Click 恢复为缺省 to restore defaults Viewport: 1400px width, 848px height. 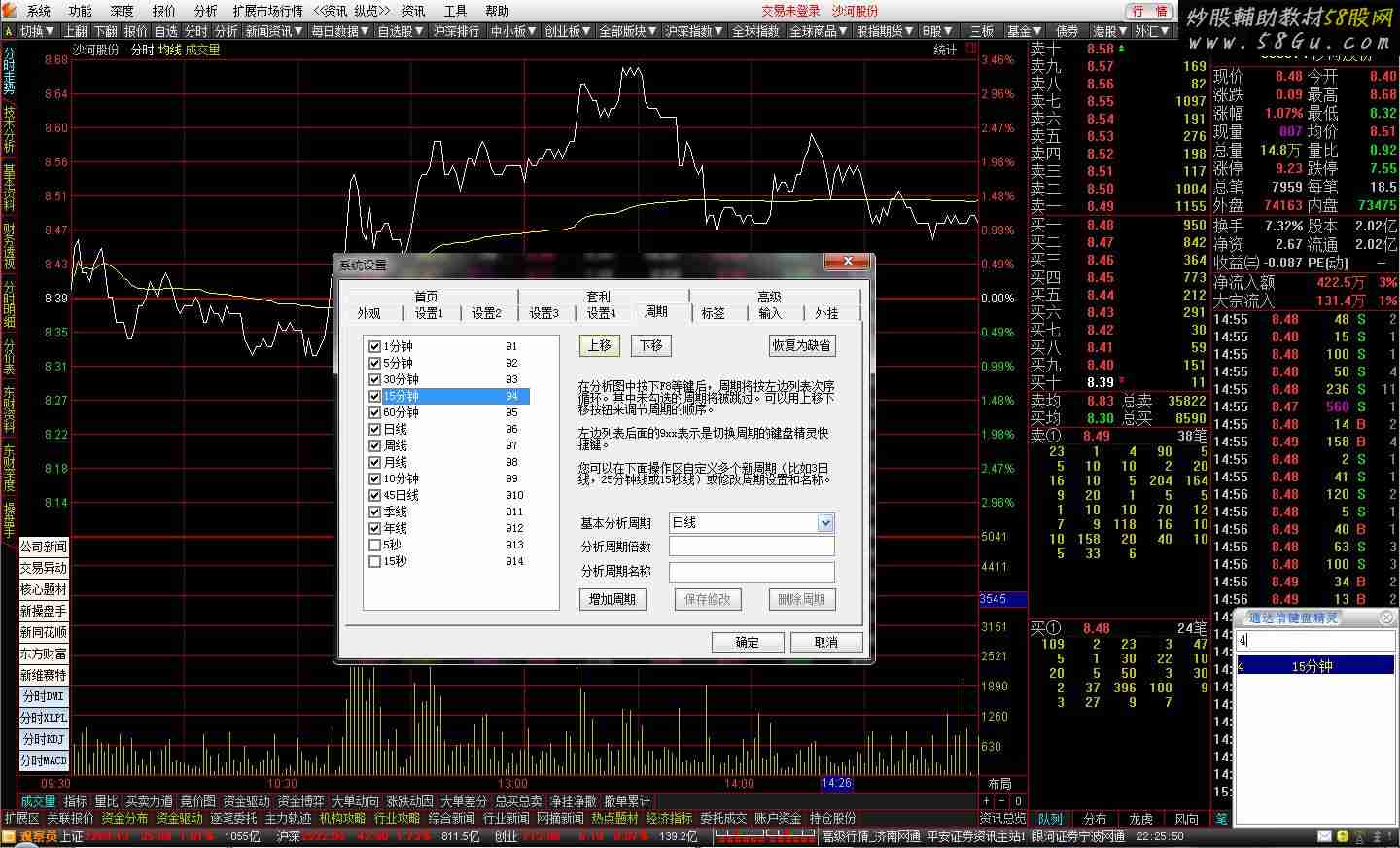click(x=801, y=345)
